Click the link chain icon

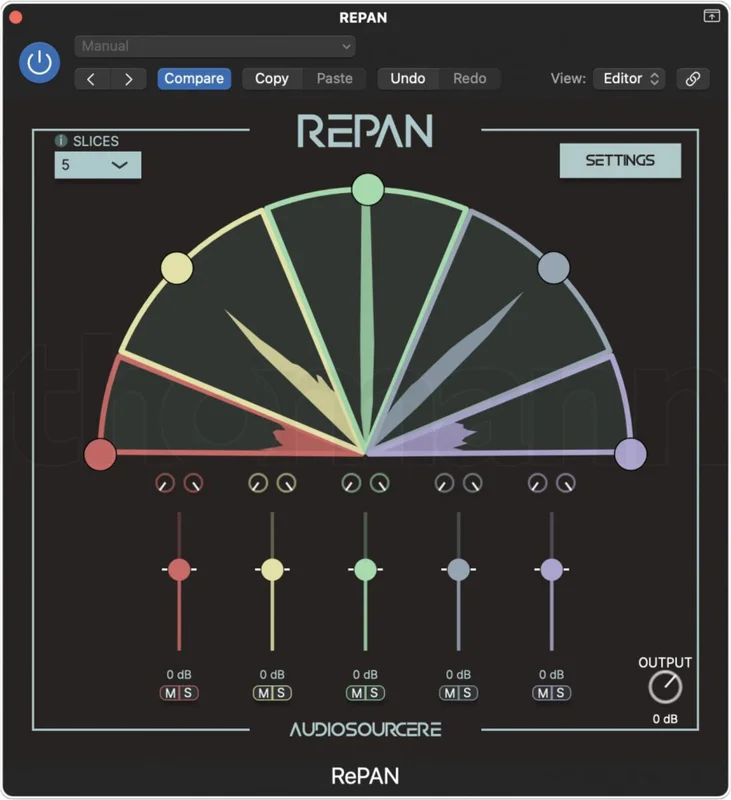pos(693,79)
